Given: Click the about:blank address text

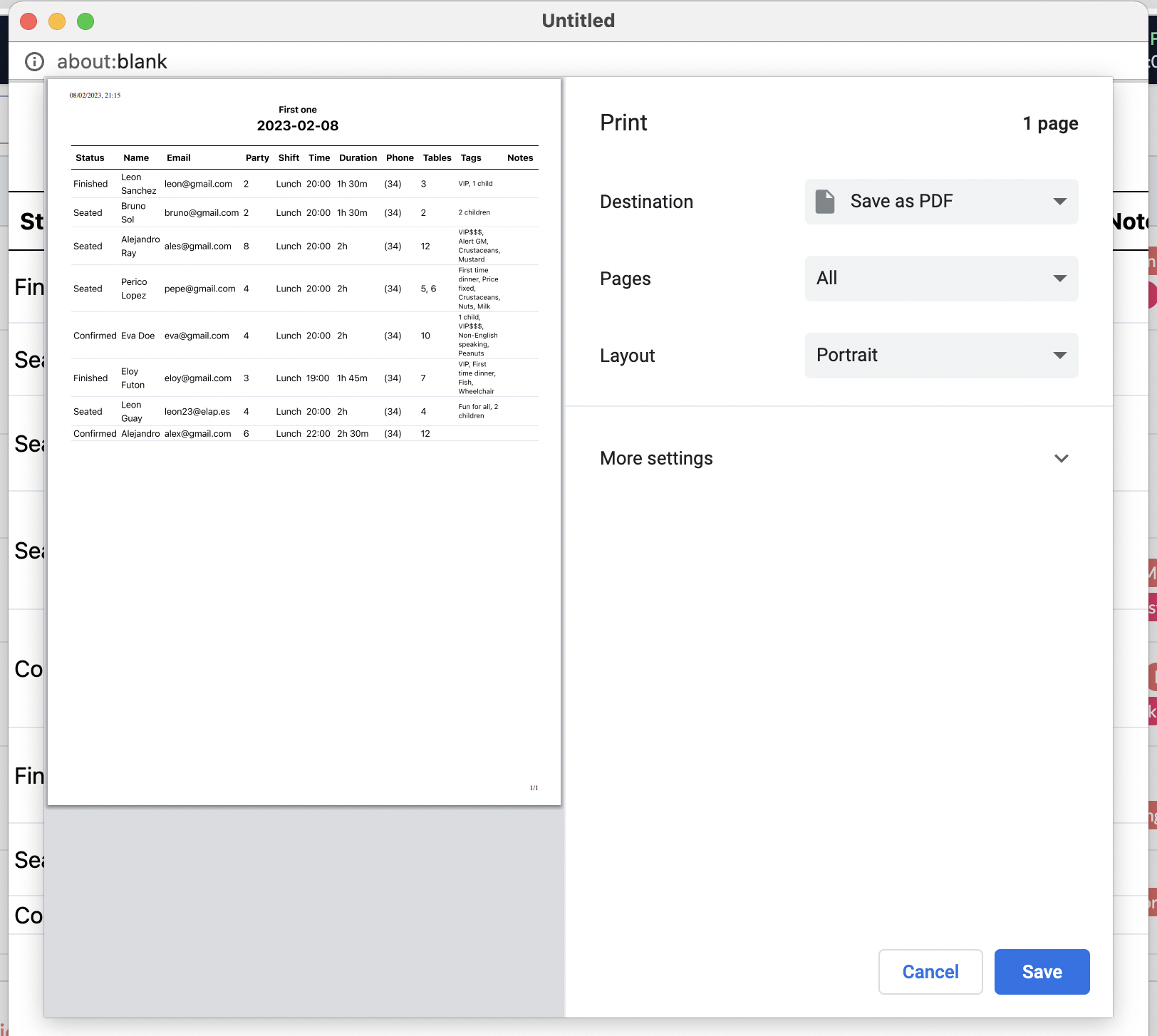Looking at the screenshot, I should coord(112,62).
